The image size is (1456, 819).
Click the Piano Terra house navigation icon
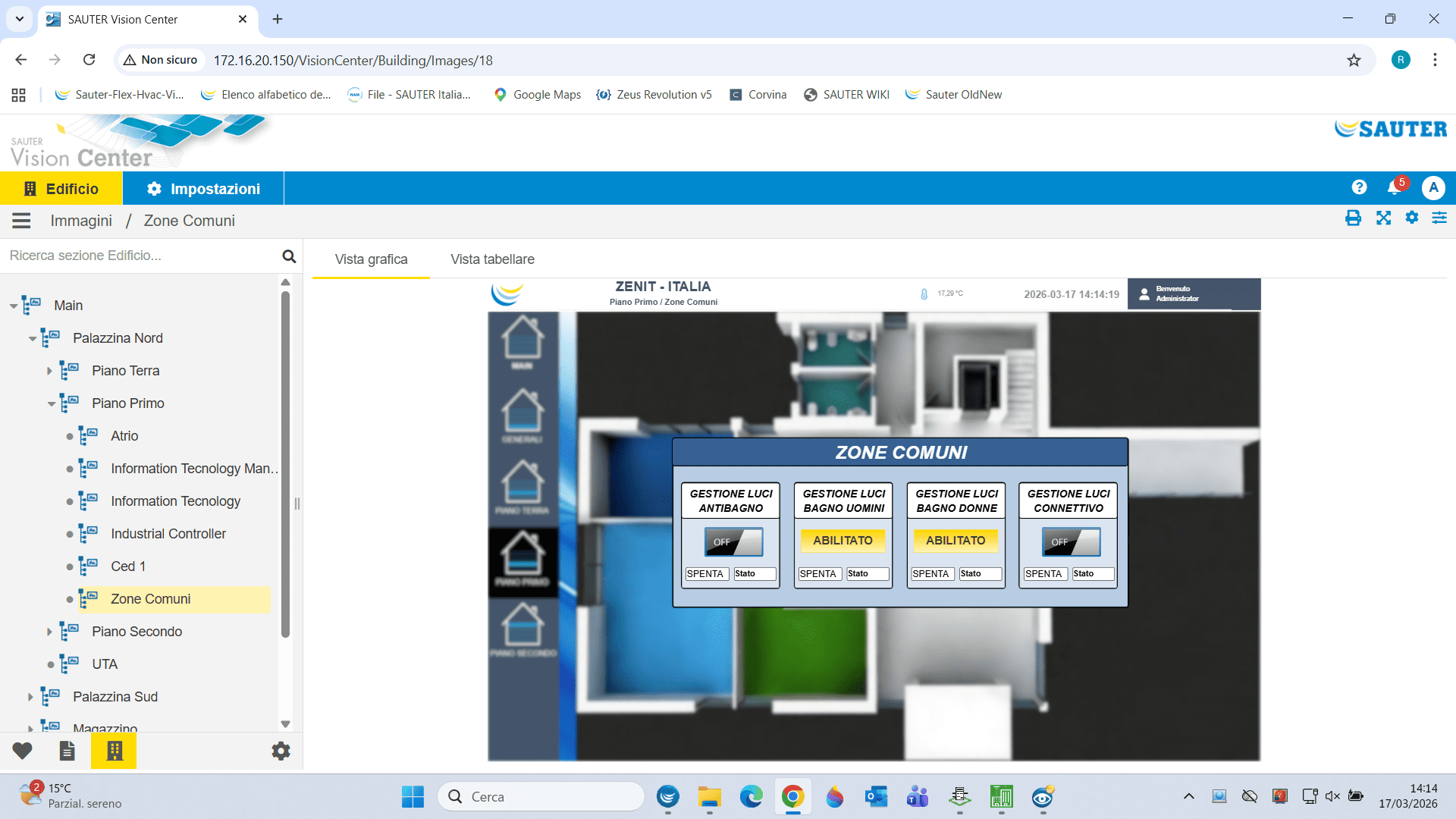click(522, 485)
